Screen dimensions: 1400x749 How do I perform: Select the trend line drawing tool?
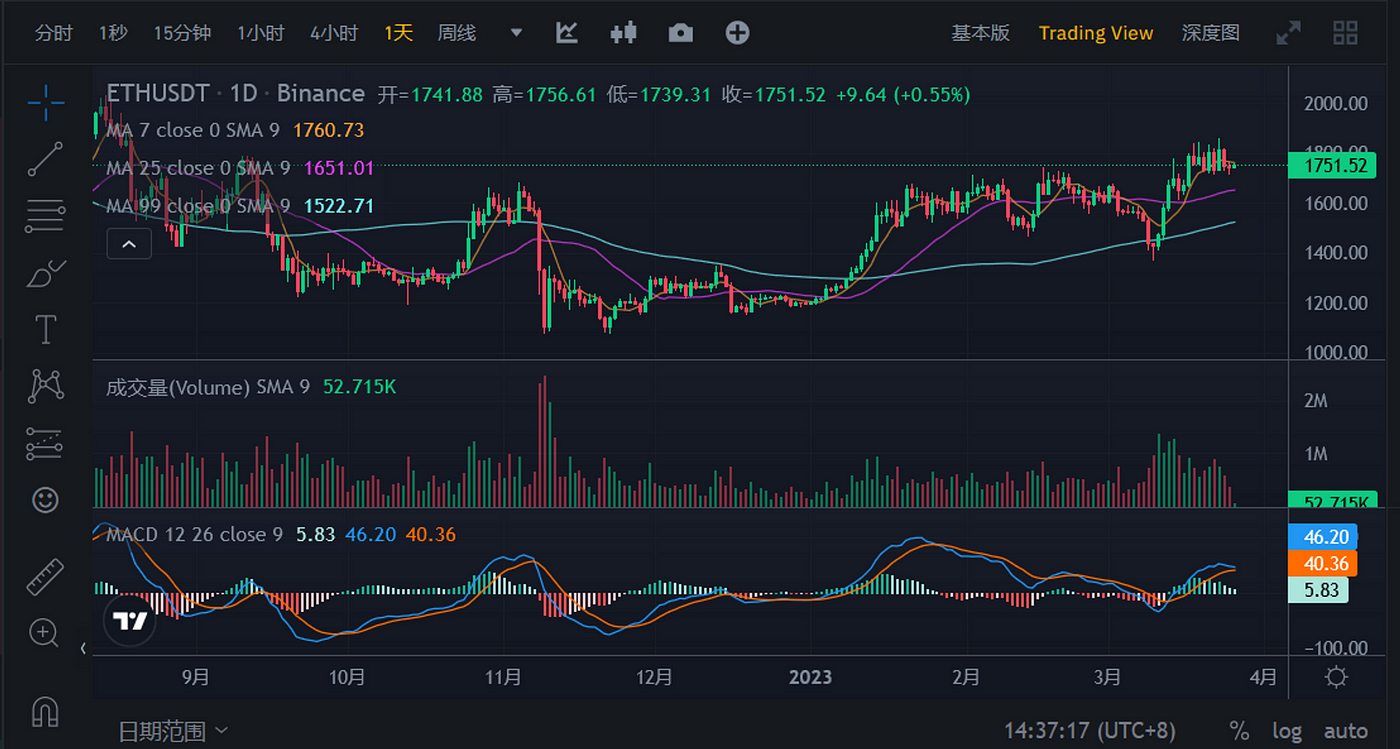coord(45,160)
